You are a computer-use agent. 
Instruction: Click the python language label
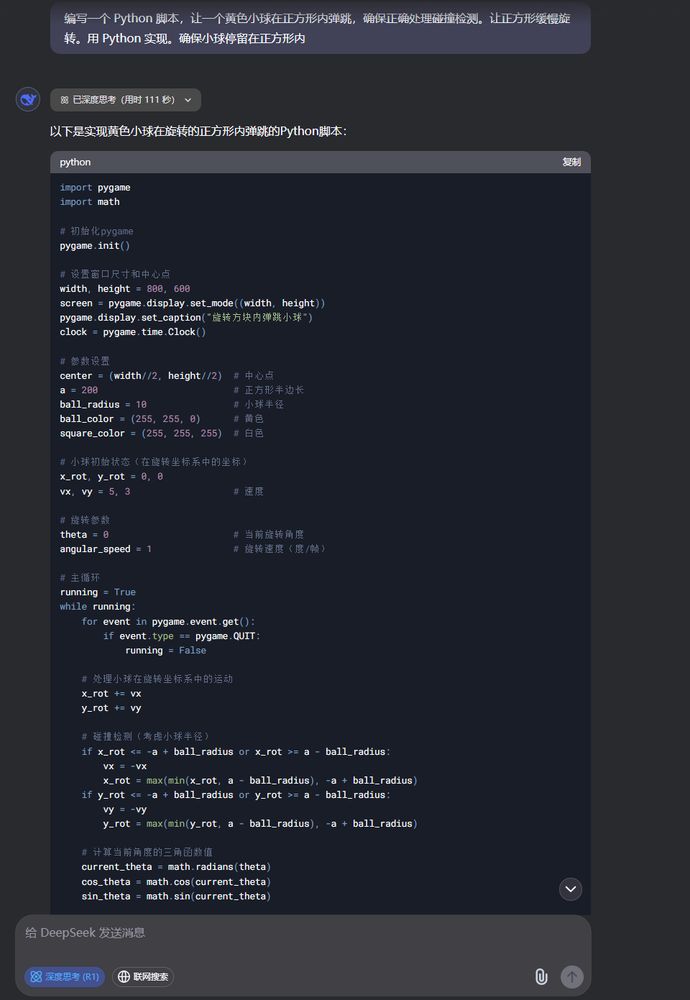tap(75, 162)
